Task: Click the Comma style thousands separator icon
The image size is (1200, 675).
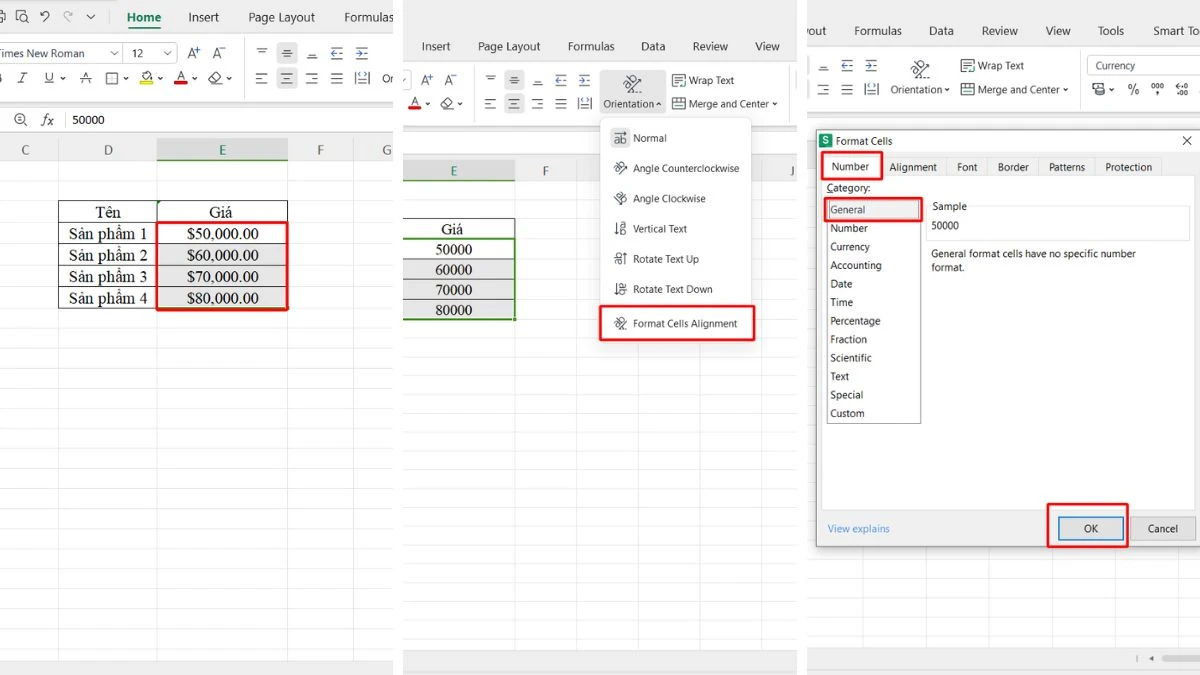Action: pyautogui.click(x=1158, y=88)
